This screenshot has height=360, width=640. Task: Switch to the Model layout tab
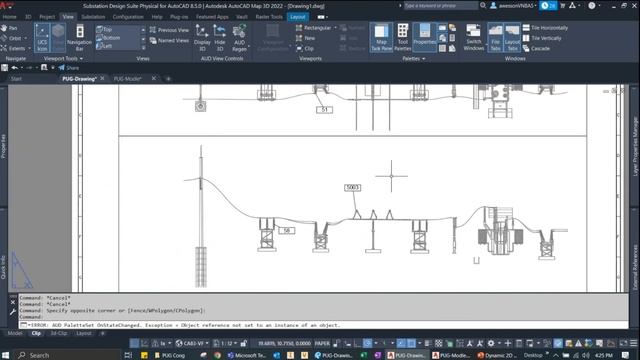click(x=15, y=333)
